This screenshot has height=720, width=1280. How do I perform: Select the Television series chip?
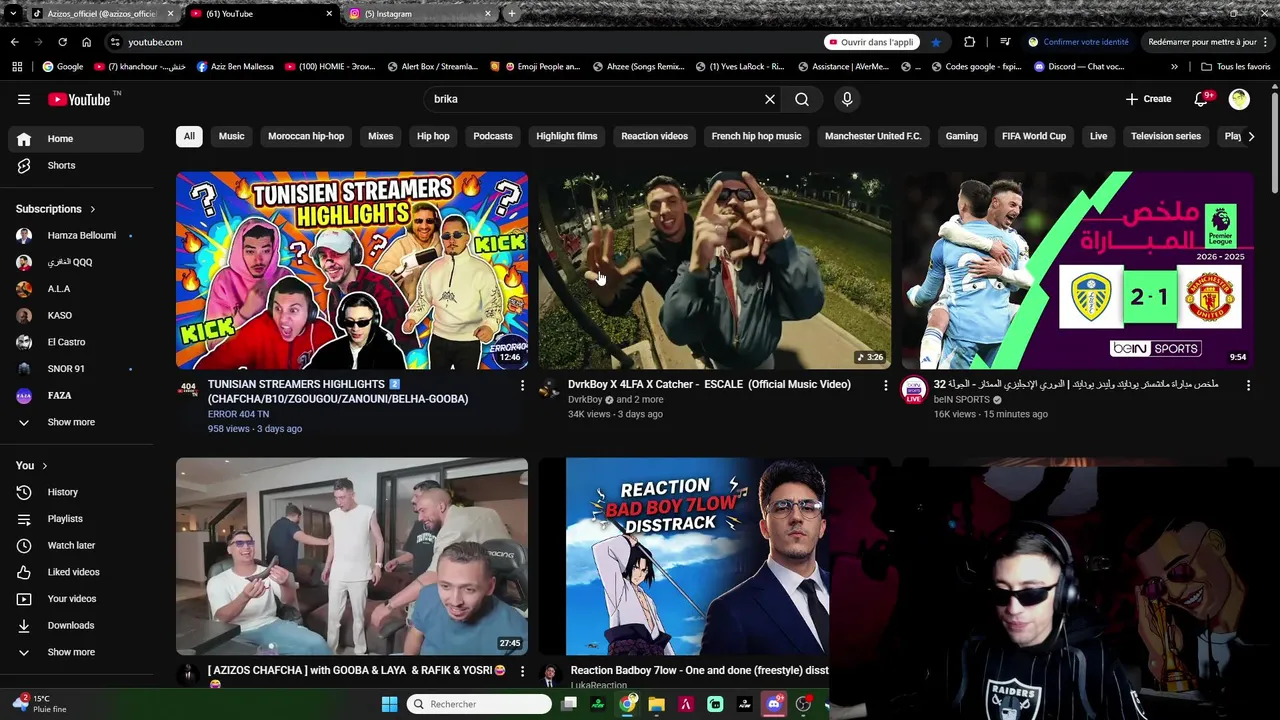coord(1166,136)
